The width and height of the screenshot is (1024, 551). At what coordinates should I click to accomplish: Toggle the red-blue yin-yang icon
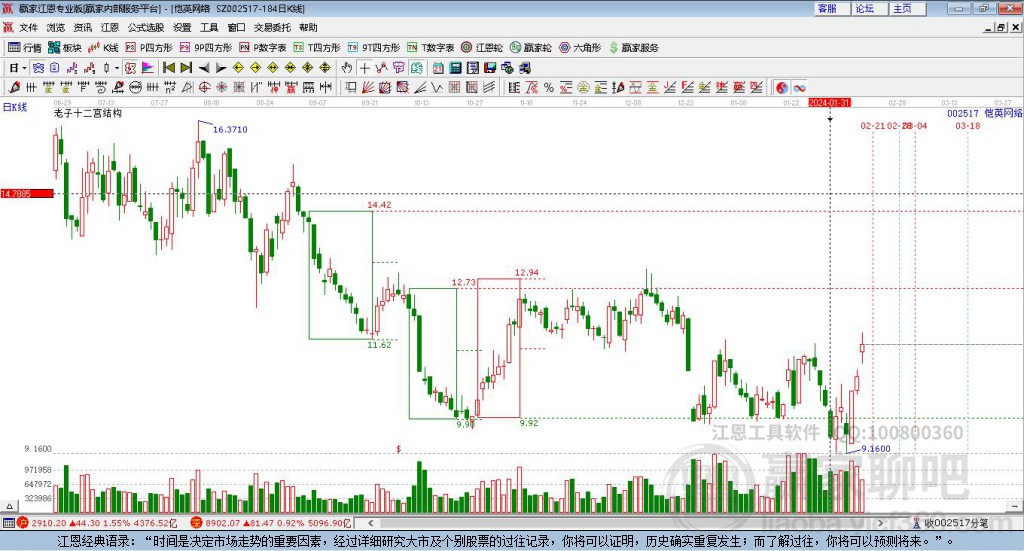(782, 87)
